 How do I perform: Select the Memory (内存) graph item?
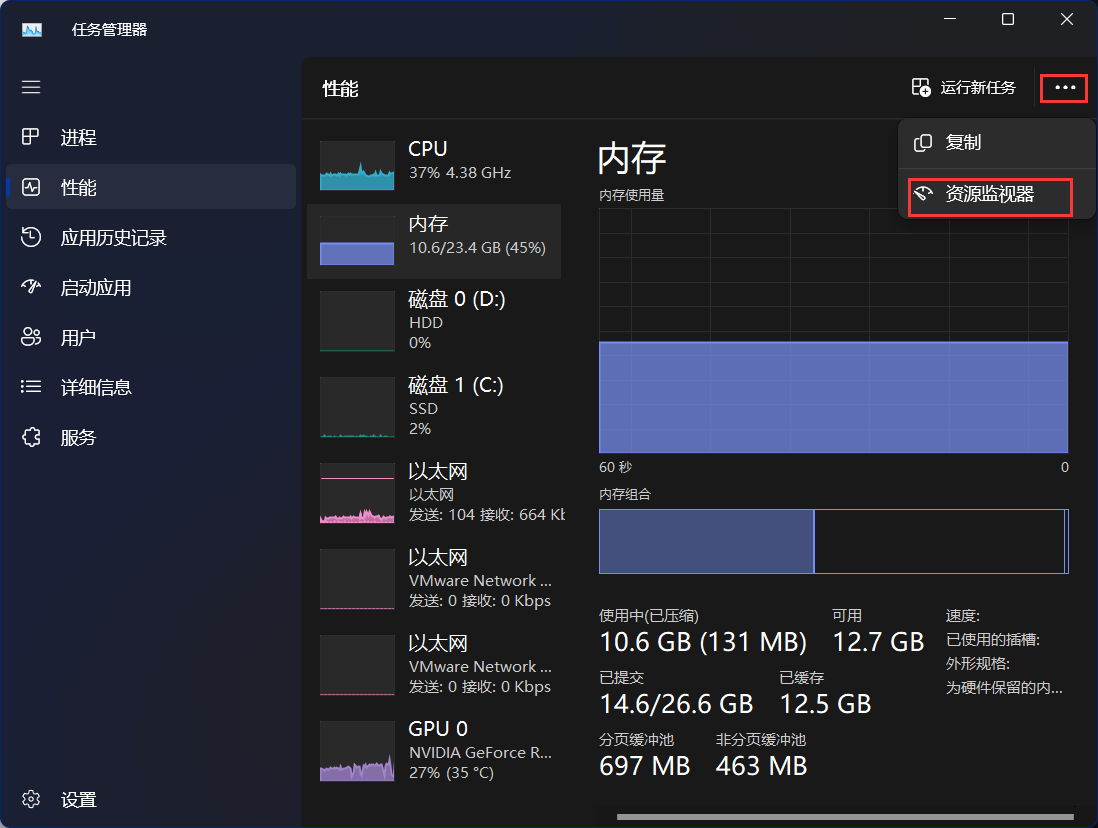tap(357, 241)
